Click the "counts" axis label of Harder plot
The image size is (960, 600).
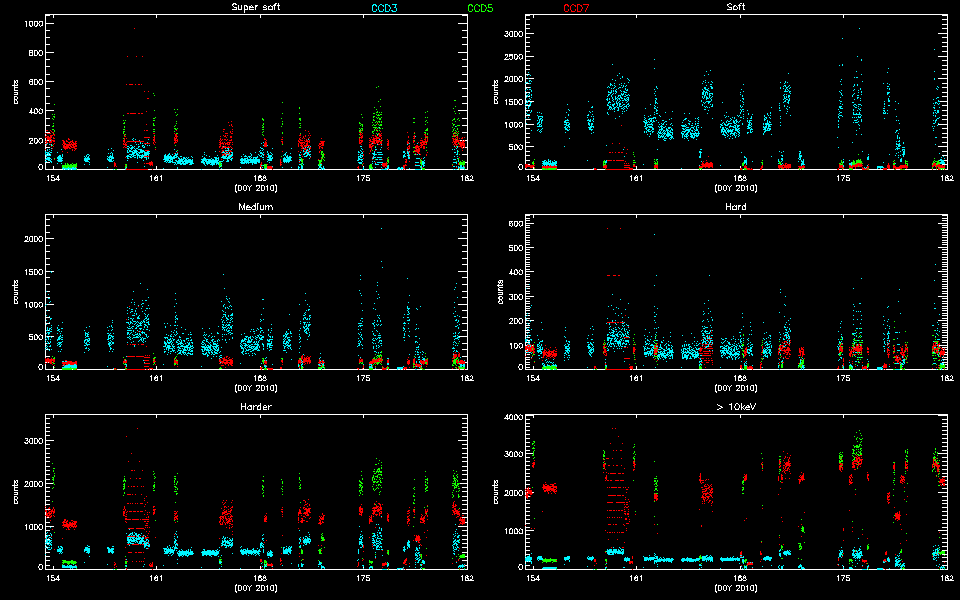[x=15, y=492]
